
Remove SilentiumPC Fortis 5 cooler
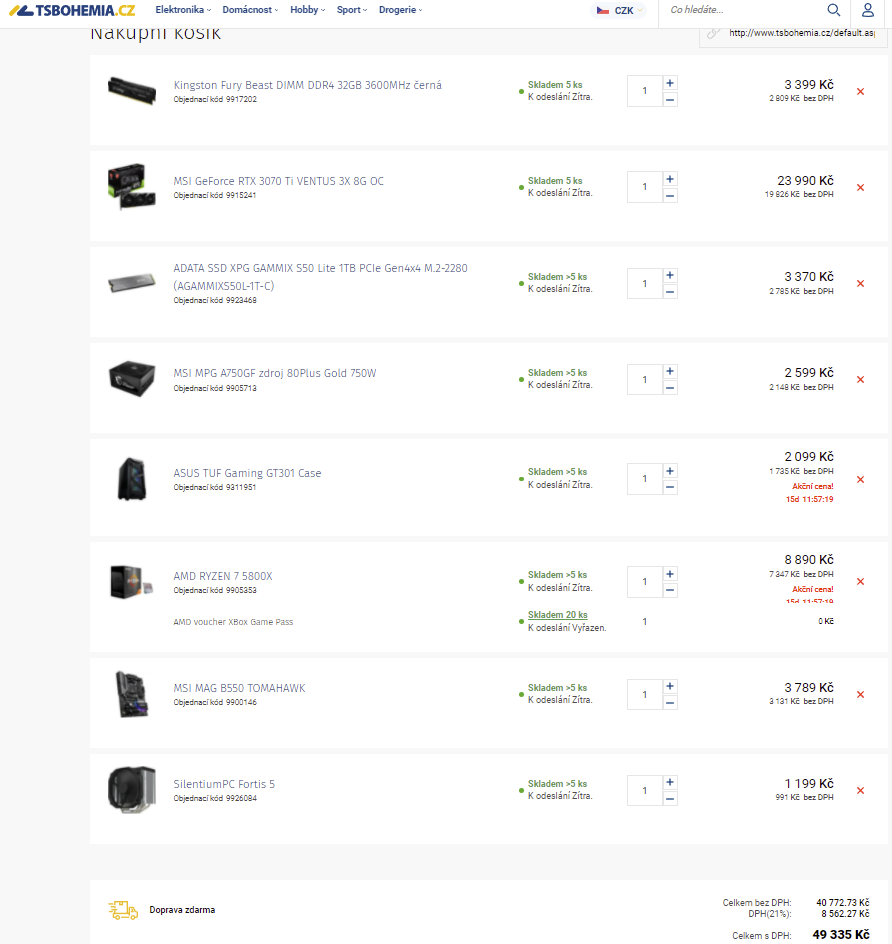coord(860,791)
